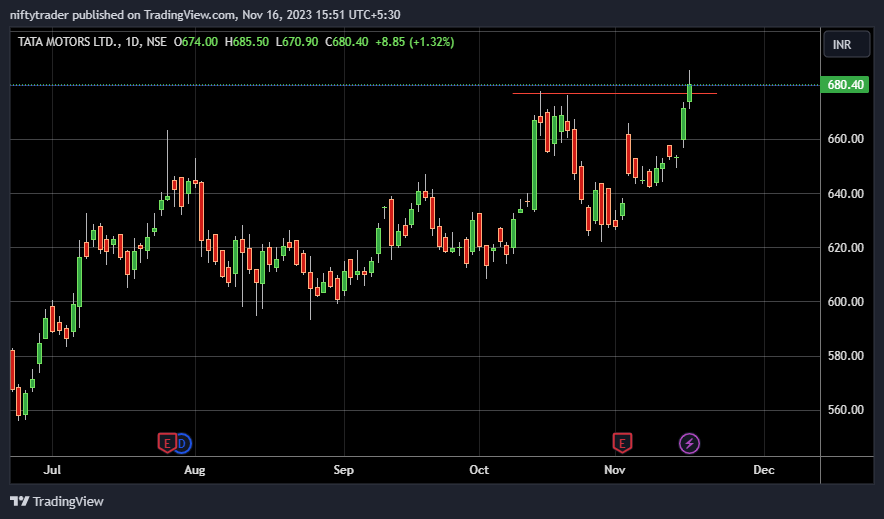
Task: Click the O674.00 open value
Action: (x=196, y=42)
